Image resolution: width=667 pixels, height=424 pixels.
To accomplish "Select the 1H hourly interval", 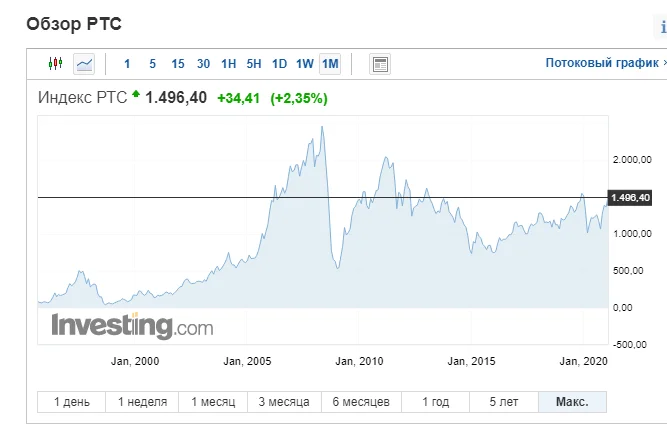I will [229, 64].
